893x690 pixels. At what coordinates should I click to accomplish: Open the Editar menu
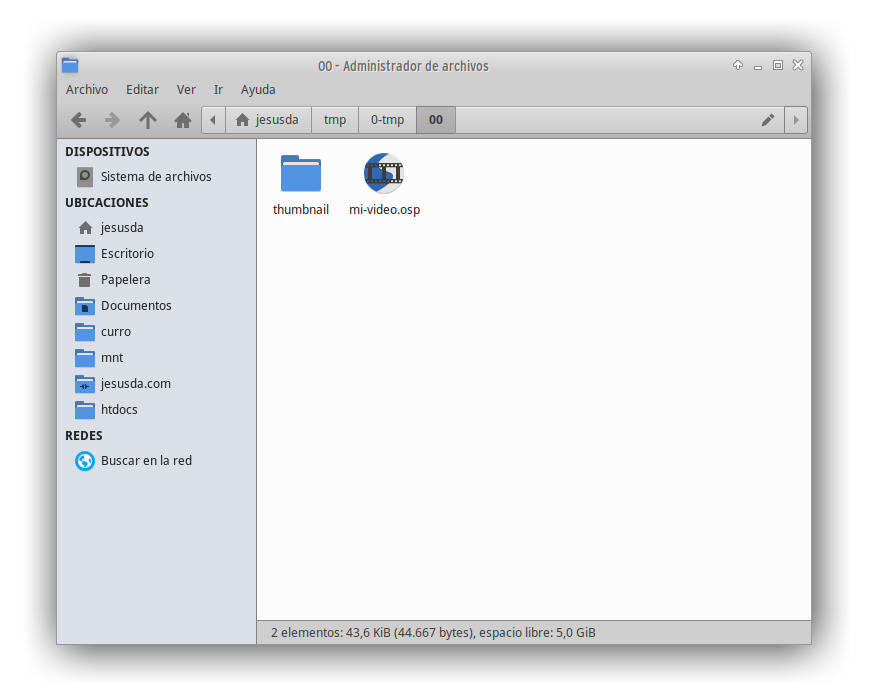click(142, 90)
